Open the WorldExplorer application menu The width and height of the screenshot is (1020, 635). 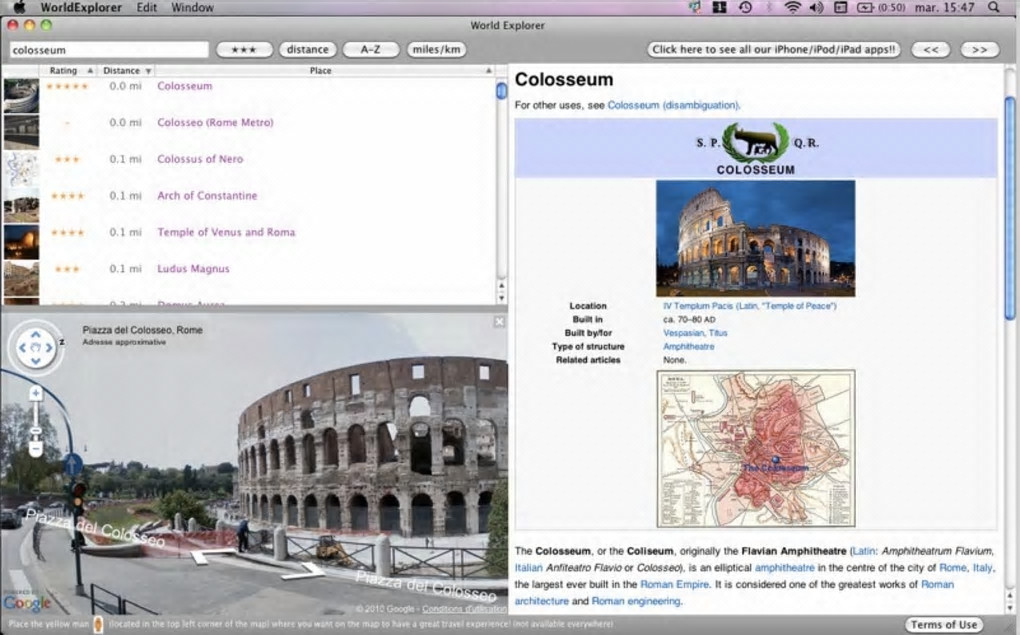point(81,8)
